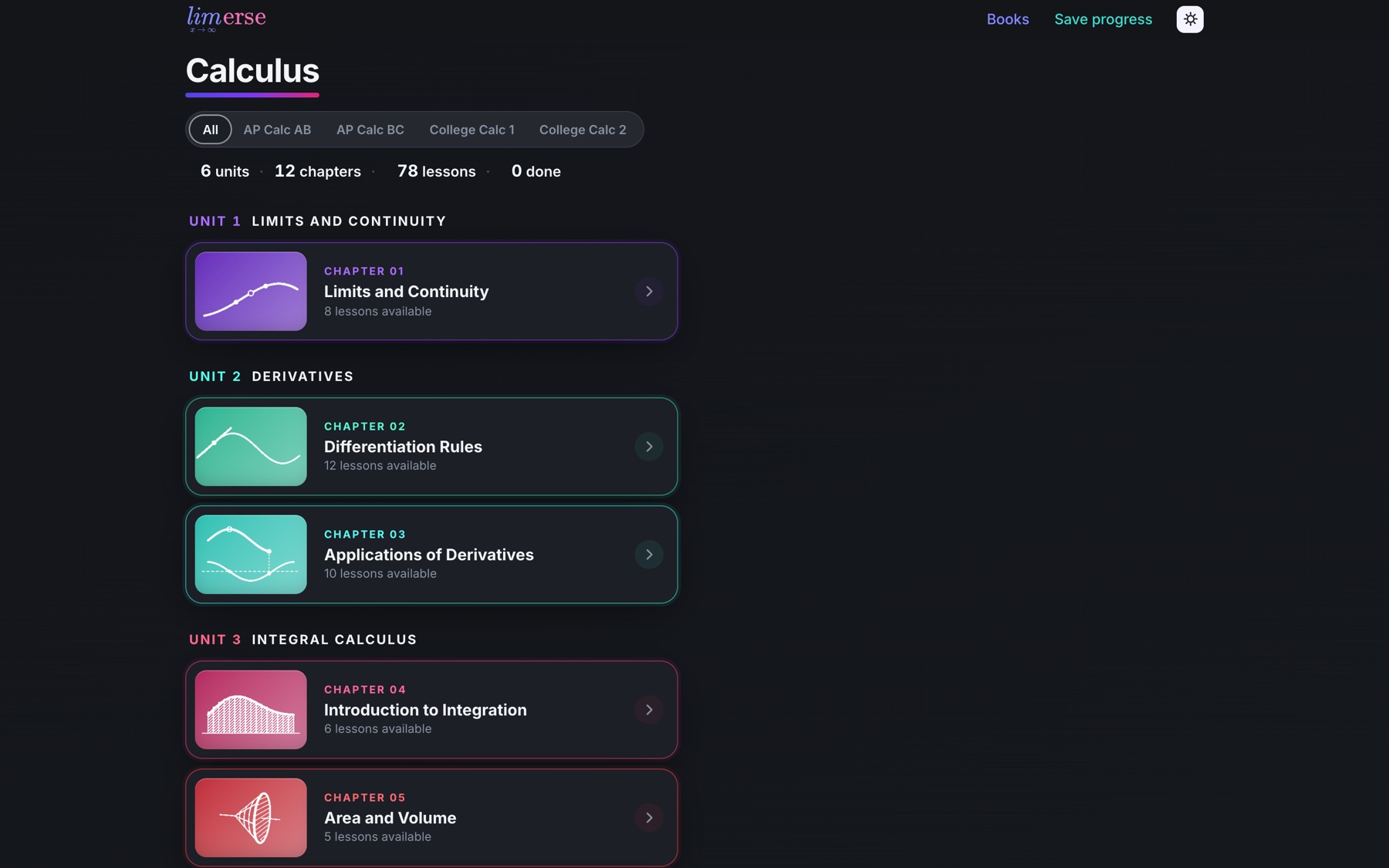Viewport: 1389px width, 868px height.
Task: Open Area and Volume chapter title
Action: 390,818
